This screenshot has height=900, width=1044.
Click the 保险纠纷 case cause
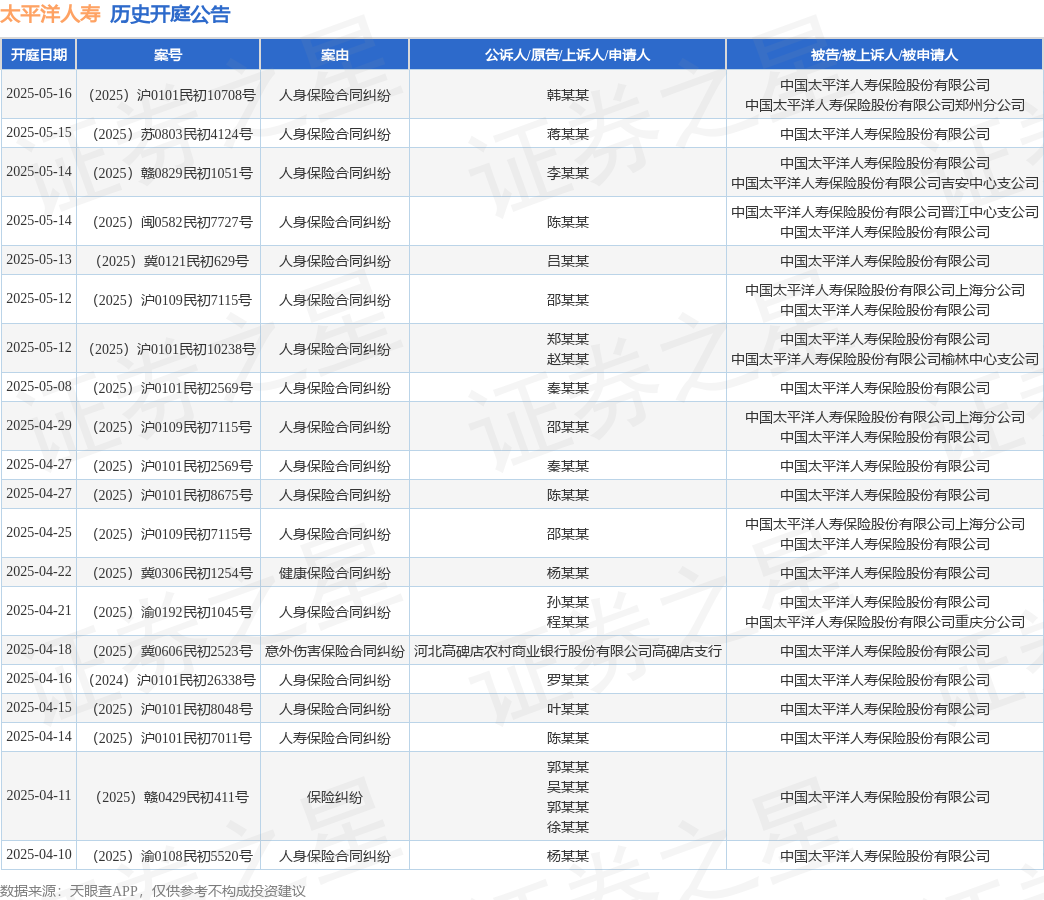[334, 797]
